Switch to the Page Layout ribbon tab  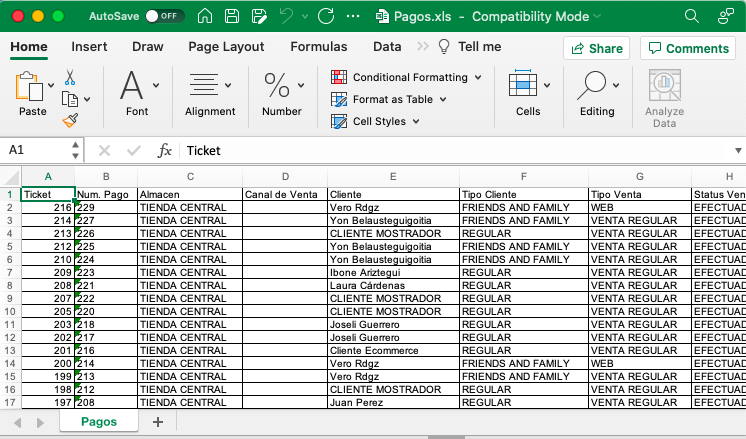click(x=226, y=47)
